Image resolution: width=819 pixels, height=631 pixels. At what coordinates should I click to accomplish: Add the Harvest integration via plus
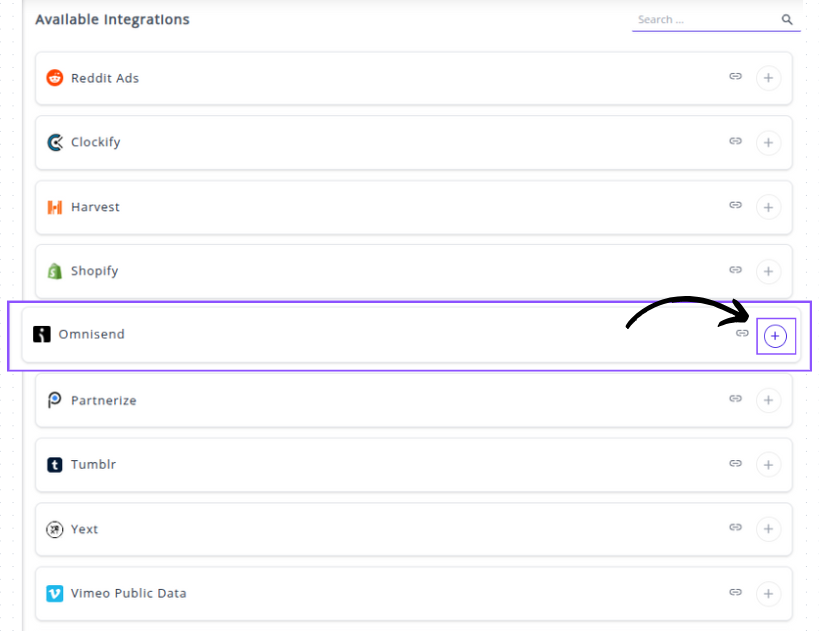(768, 207)
